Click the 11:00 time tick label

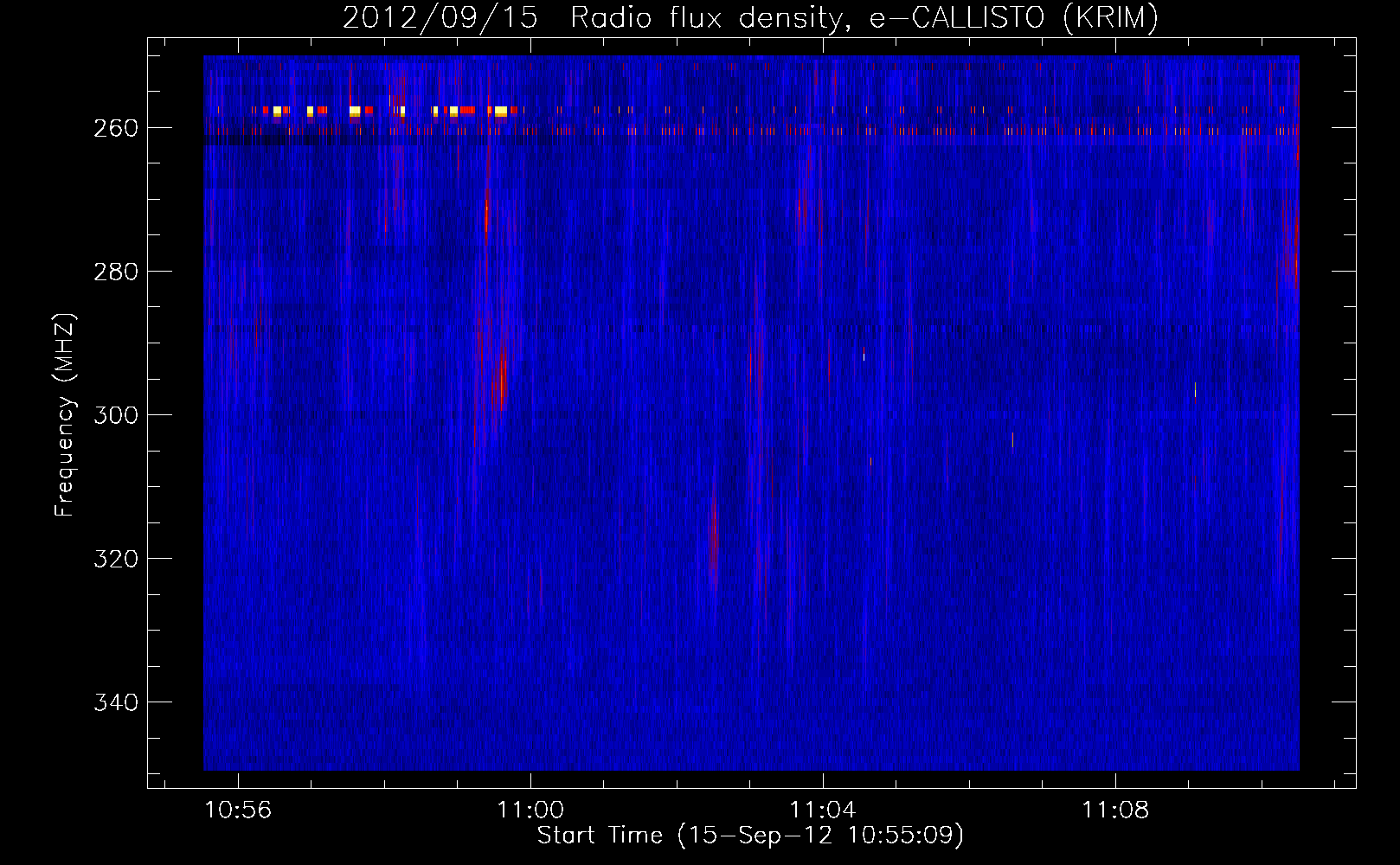[x=530, y=810]
